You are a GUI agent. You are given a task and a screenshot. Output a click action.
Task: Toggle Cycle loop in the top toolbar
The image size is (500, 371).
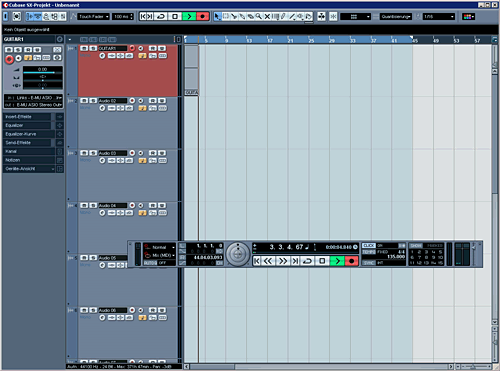coord(161,16)
